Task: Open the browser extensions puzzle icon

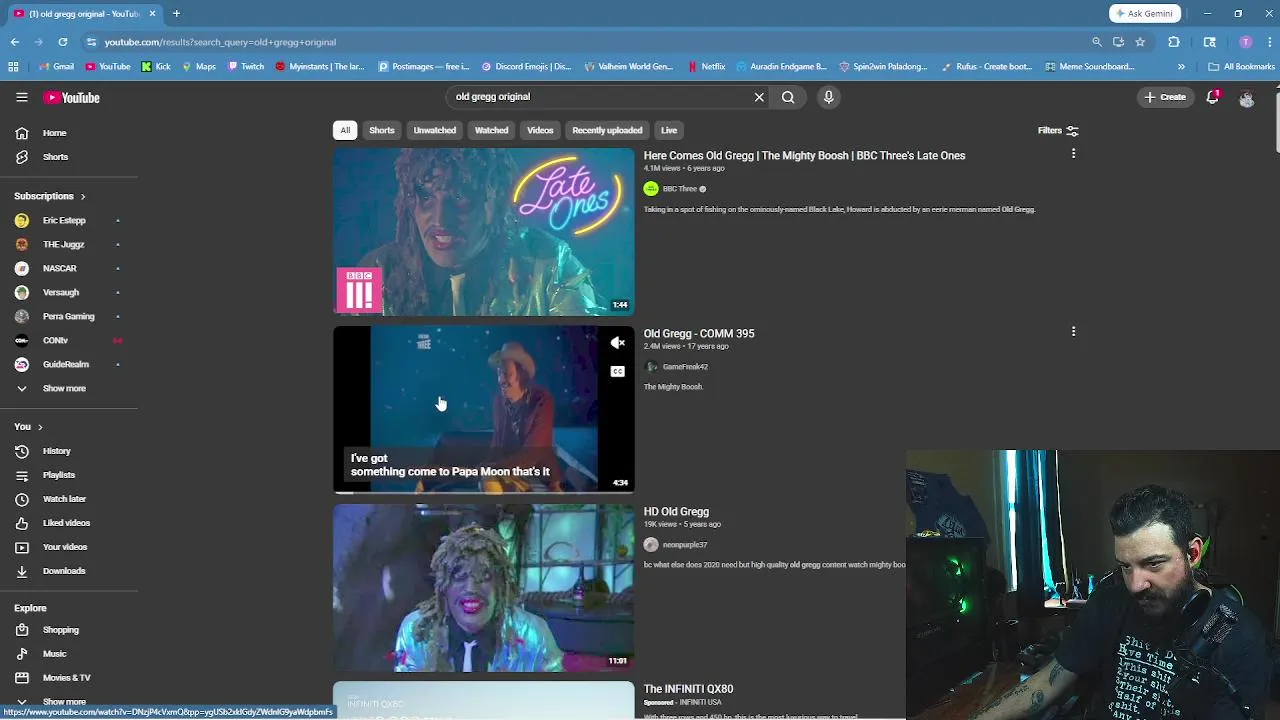Action: pos(1174,42)
